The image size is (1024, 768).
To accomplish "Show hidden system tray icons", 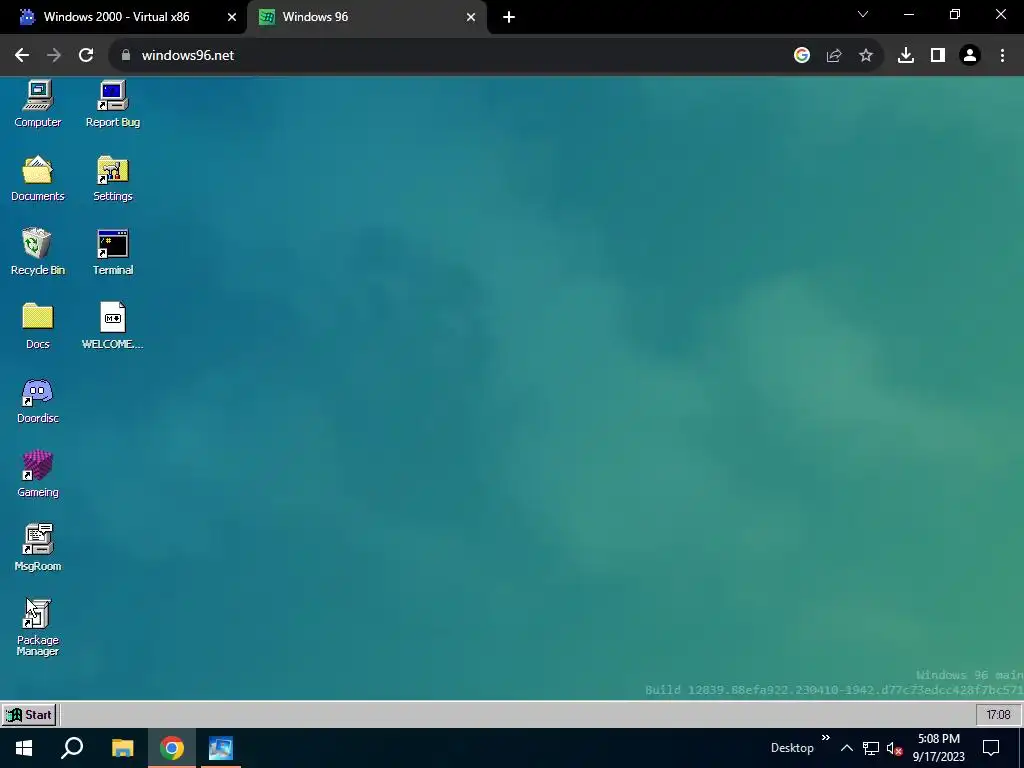I will (x=846, y=748).
